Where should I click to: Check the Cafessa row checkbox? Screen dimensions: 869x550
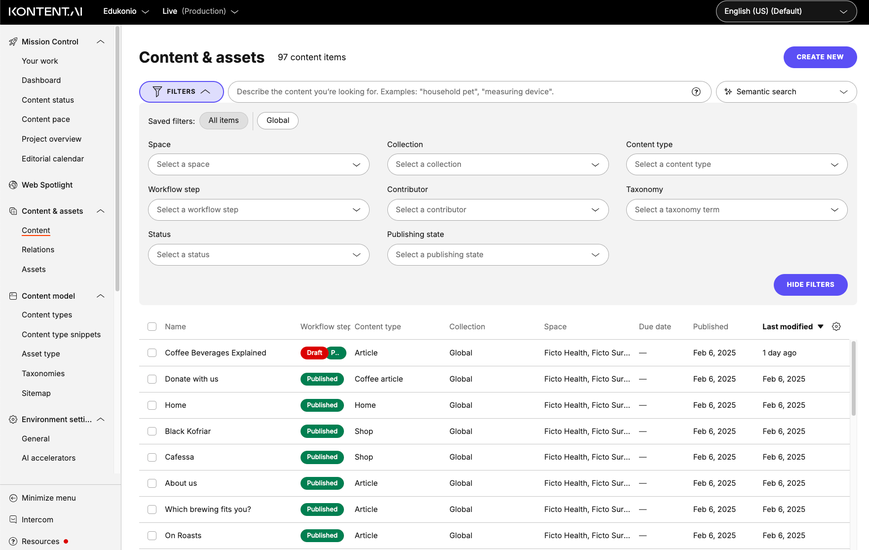coord(152,457)
